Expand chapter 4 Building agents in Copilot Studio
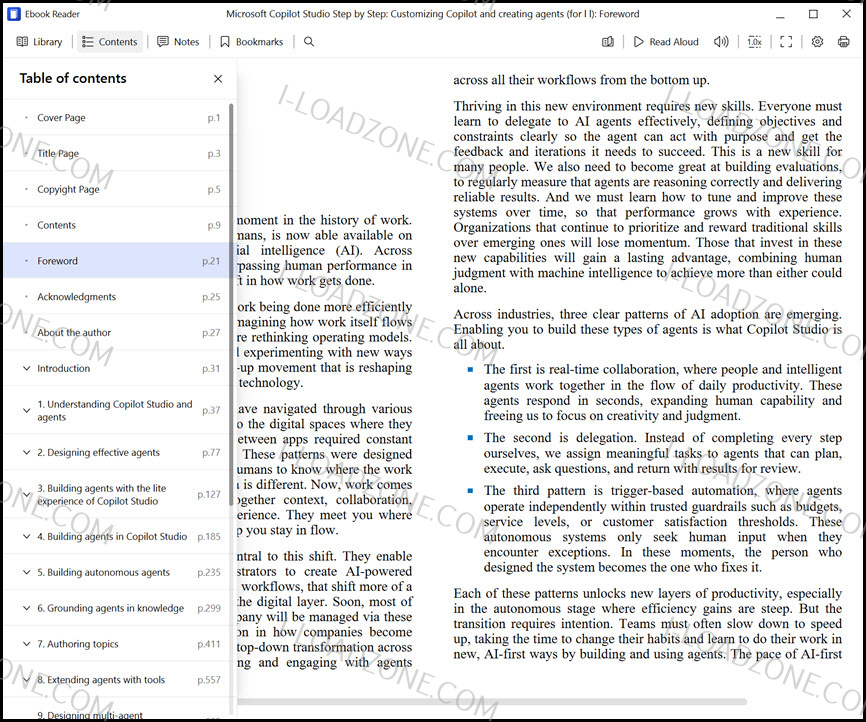Image resolution: width=866 pixels, height=722 pixels. pyautogui.click(x=26, y=536)
